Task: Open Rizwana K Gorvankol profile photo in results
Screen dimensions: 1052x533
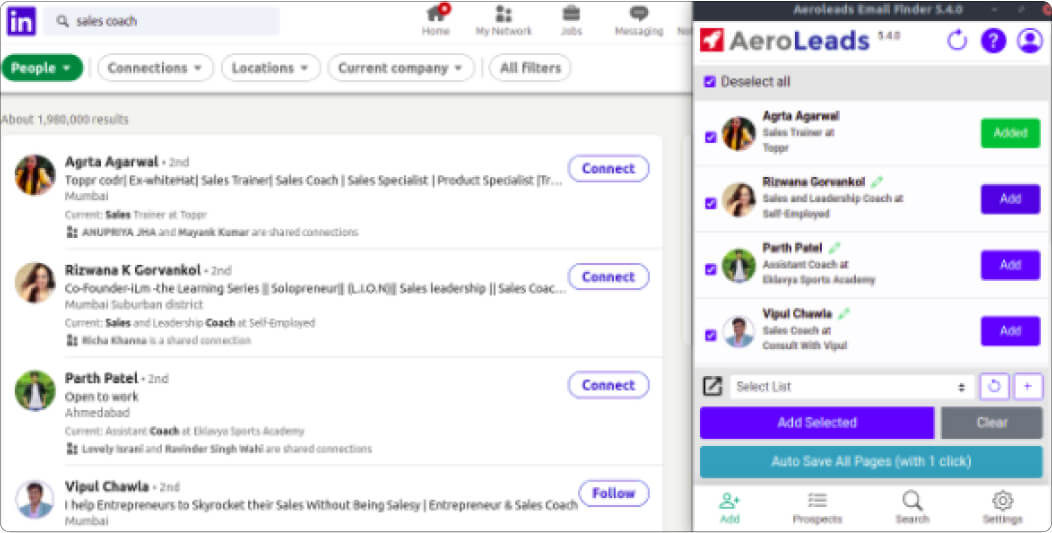Action: [x=35, y=283]
